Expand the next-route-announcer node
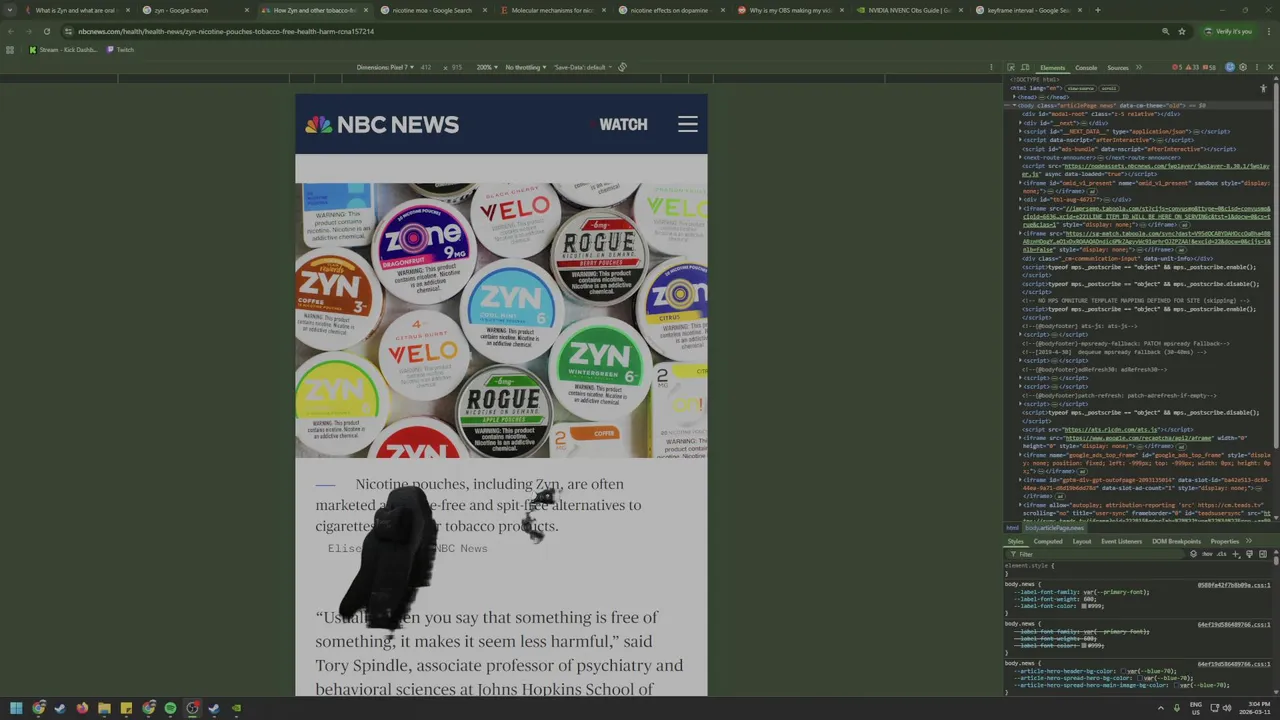 [x=1020, y=157]
